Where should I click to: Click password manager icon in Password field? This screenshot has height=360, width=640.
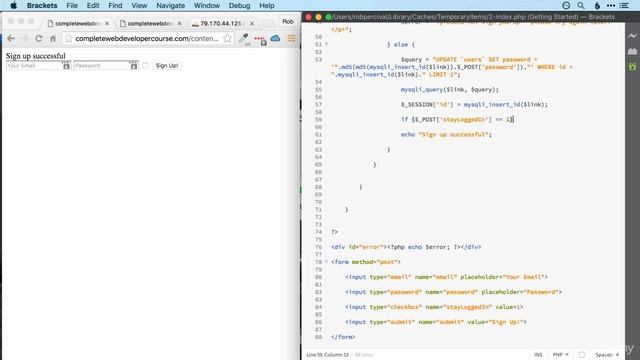tap(133, 65)
